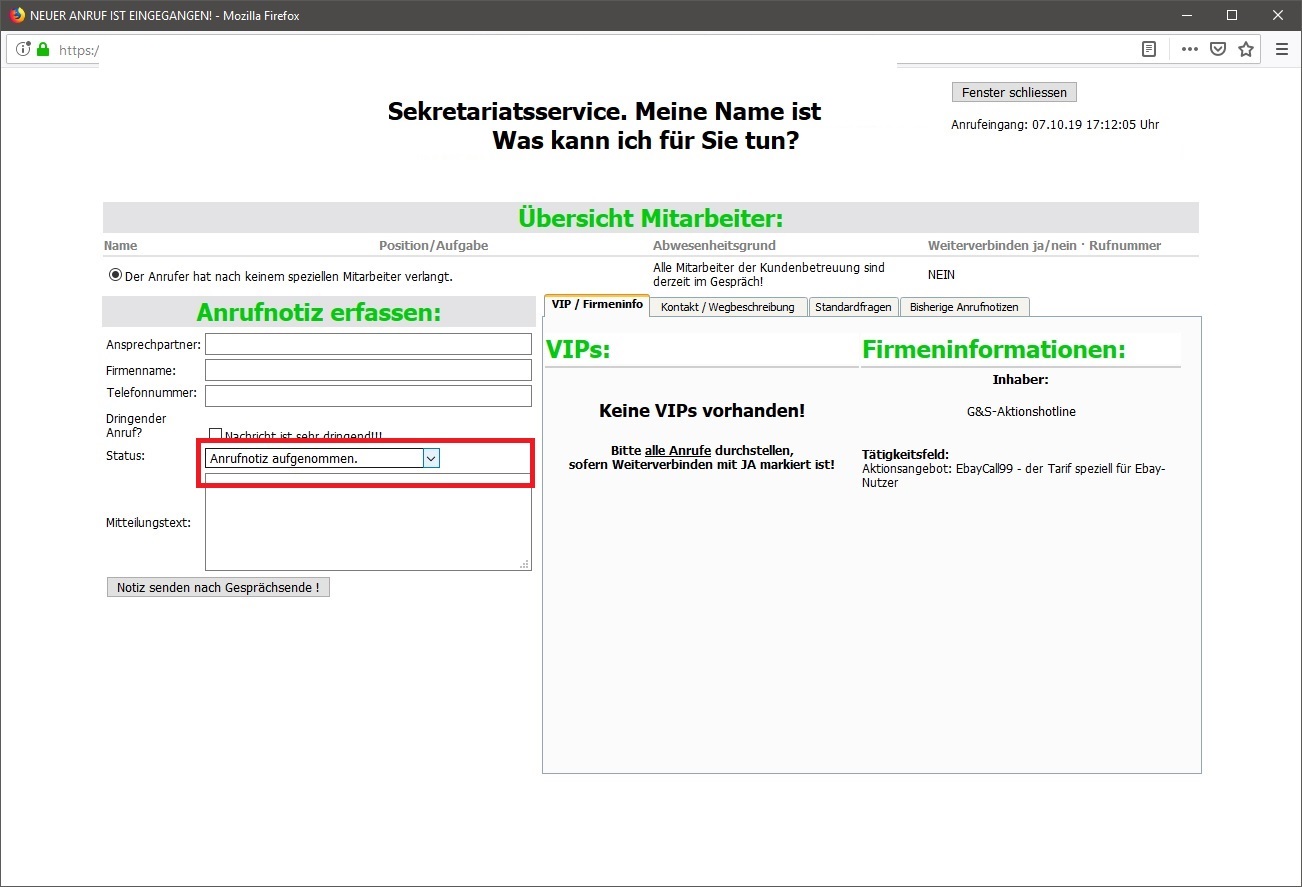The width and height of the screenshot is (1302, 887).
Task: Click the 'Übersicht Mitarbeiter:' heading
Action: point(650,218)
